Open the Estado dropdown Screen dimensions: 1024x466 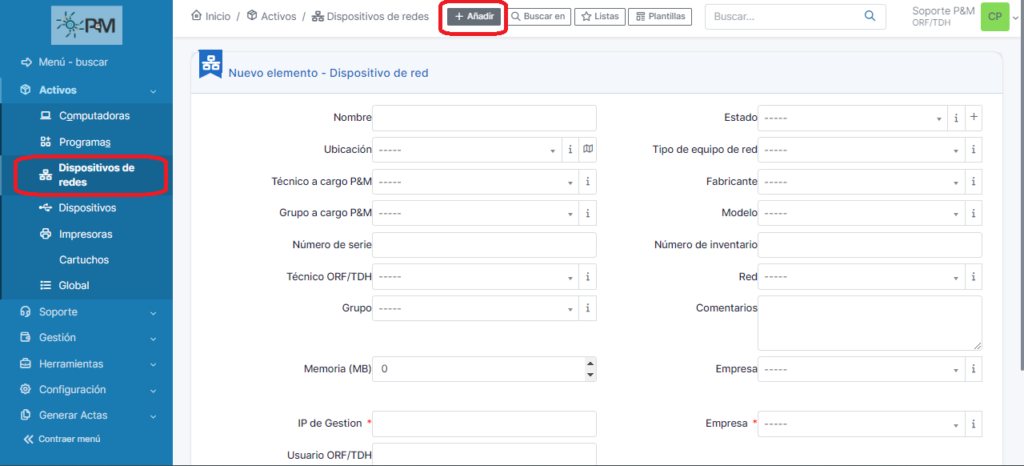coord(852,118)
